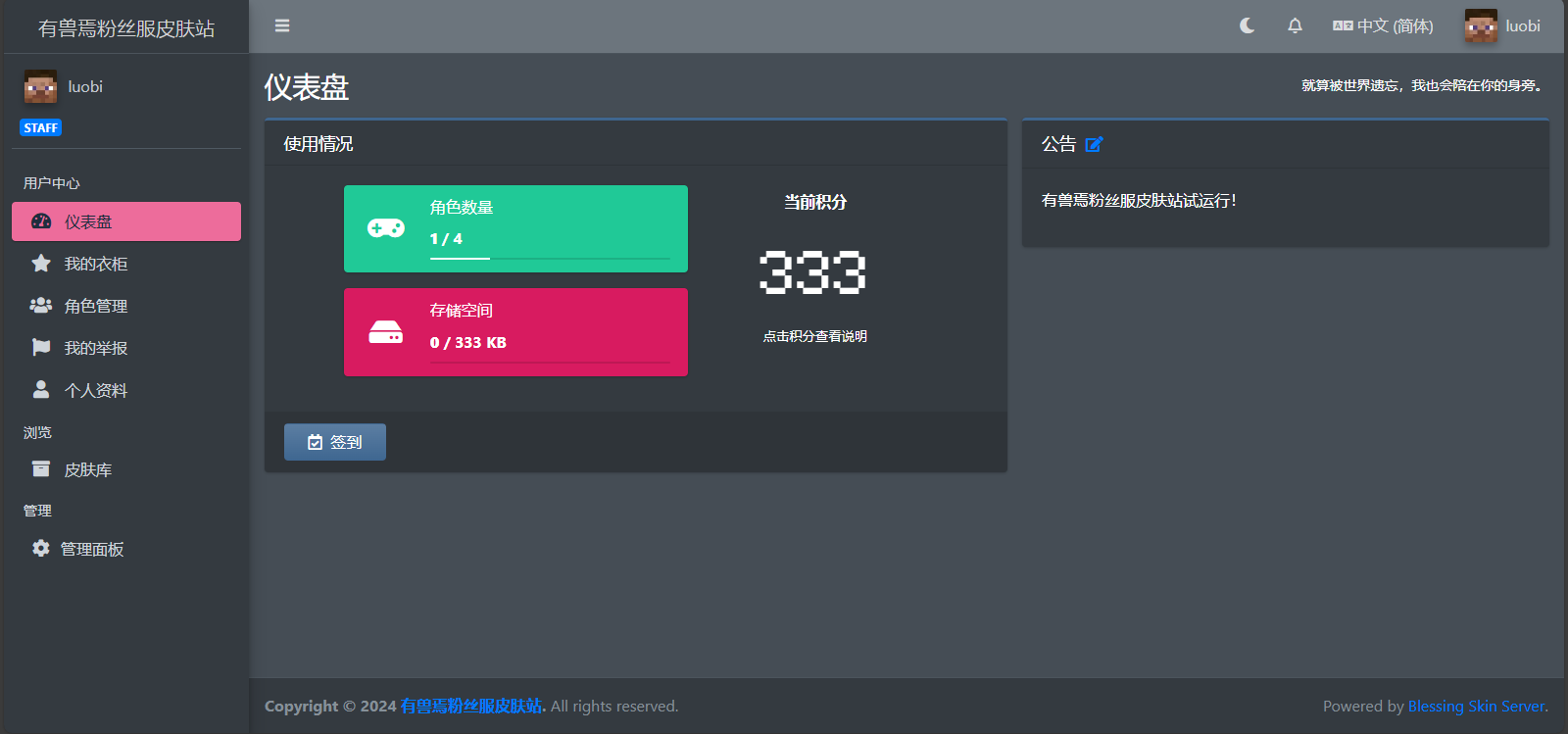Open 我的举报 menu item
This screenshot has width=1568, height=734.
point(126,348)
